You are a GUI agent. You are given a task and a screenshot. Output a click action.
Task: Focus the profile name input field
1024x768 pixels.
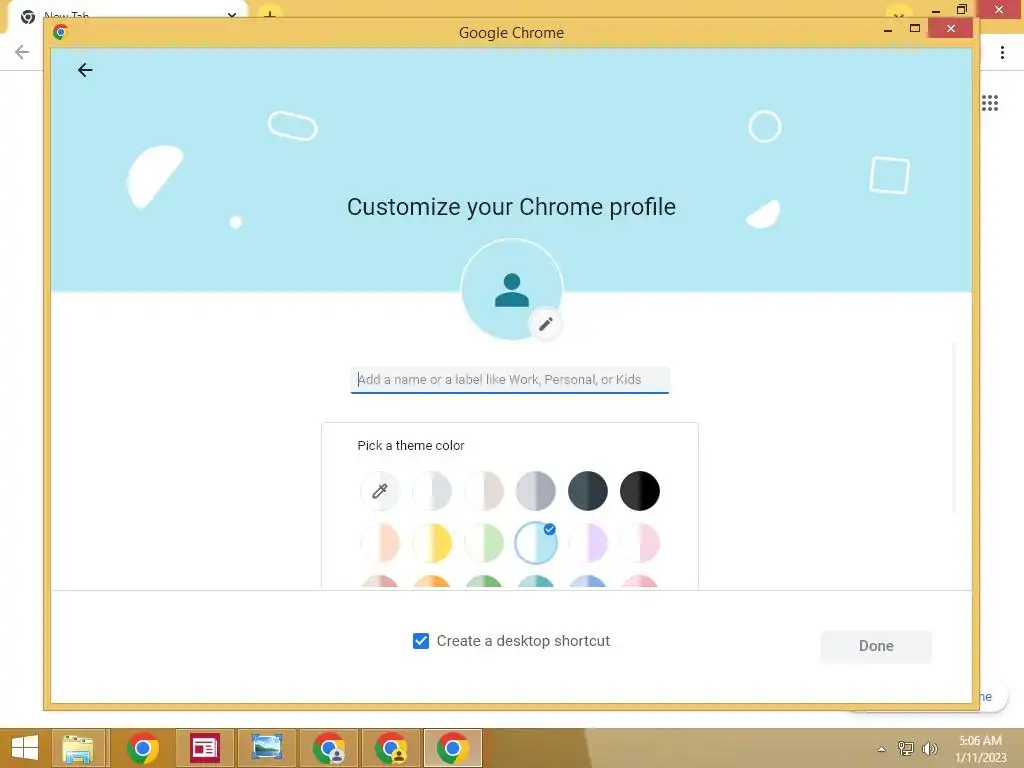pyautogui.click(x=509, y=379)
